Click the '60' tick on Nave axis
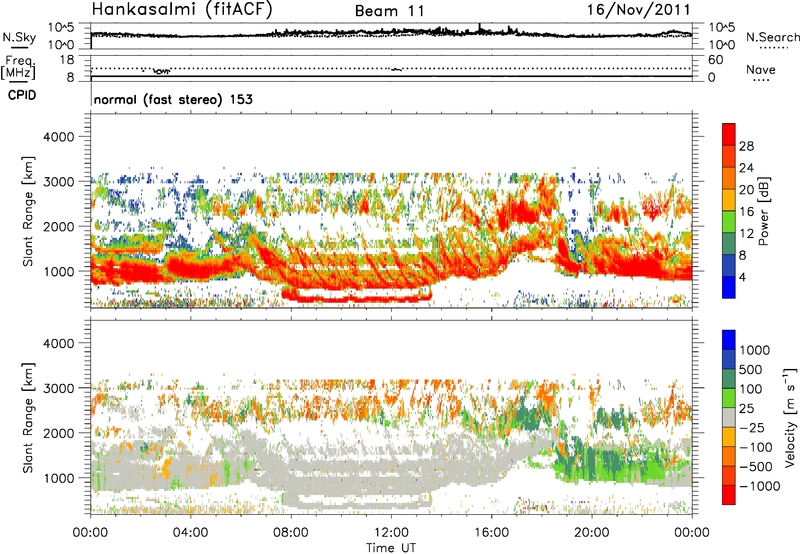This screenshot has height=554, width=800. coord(715,60)
